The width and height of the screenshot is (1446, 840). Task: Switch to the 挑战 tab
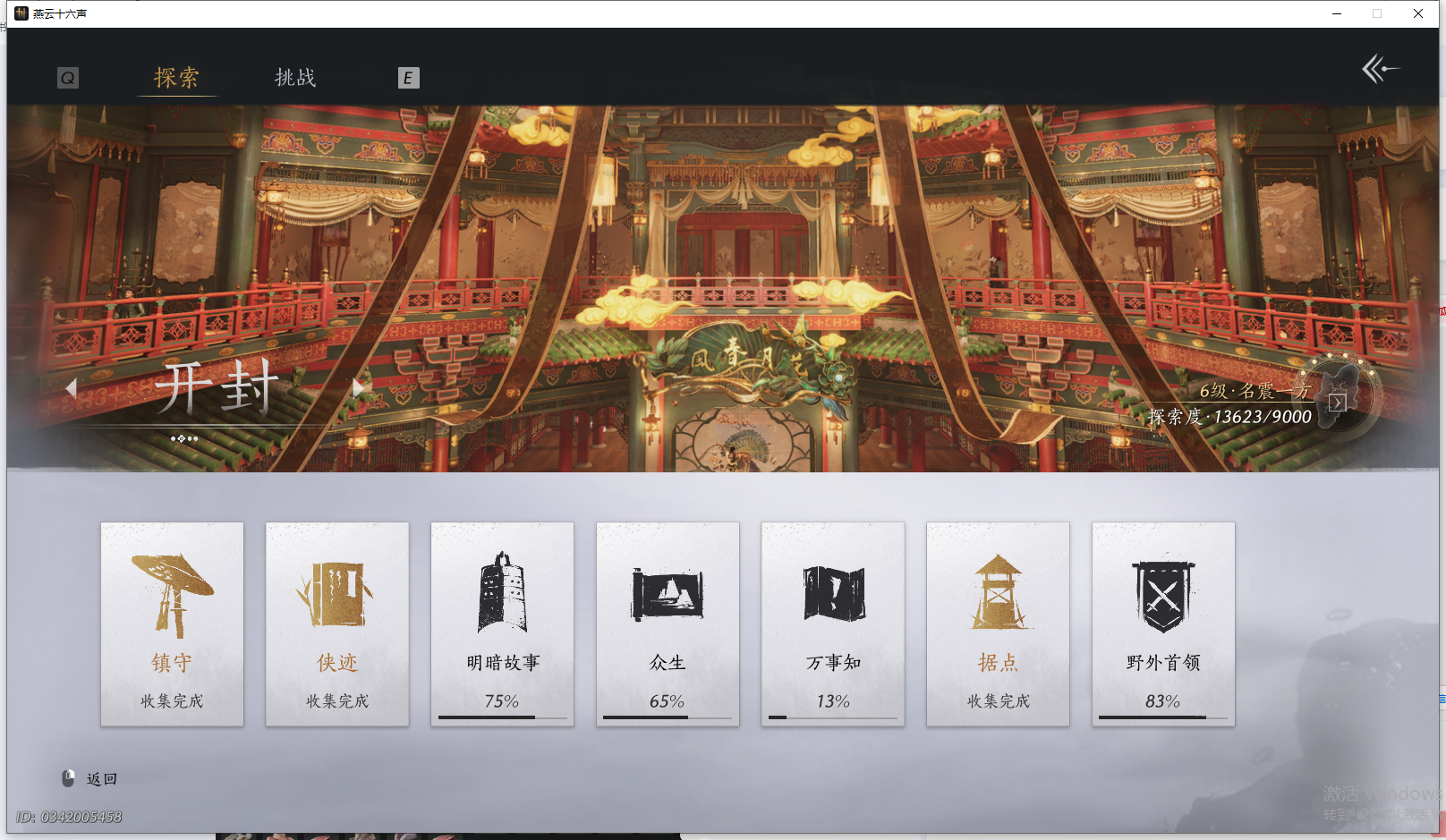pos(295,79)
